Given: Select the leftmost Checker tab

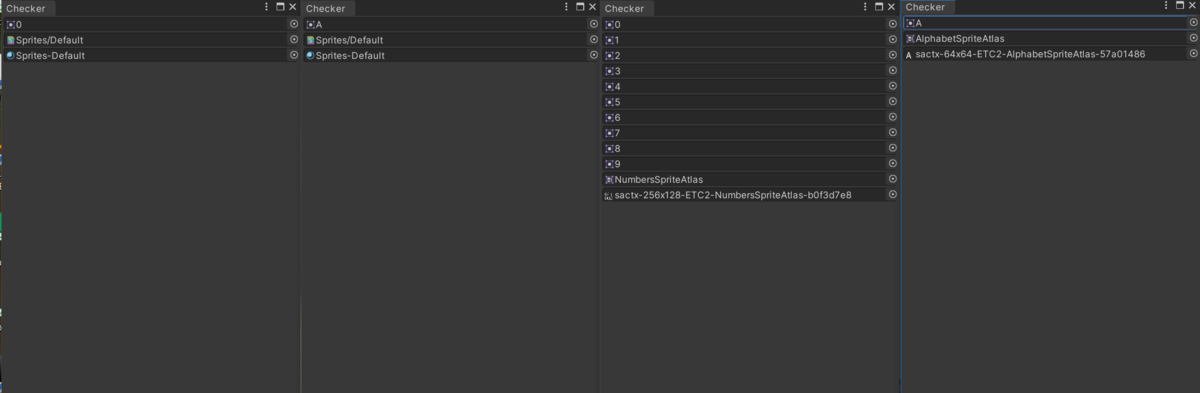Looking at the screenshot, I should click(x=27, y=8).
